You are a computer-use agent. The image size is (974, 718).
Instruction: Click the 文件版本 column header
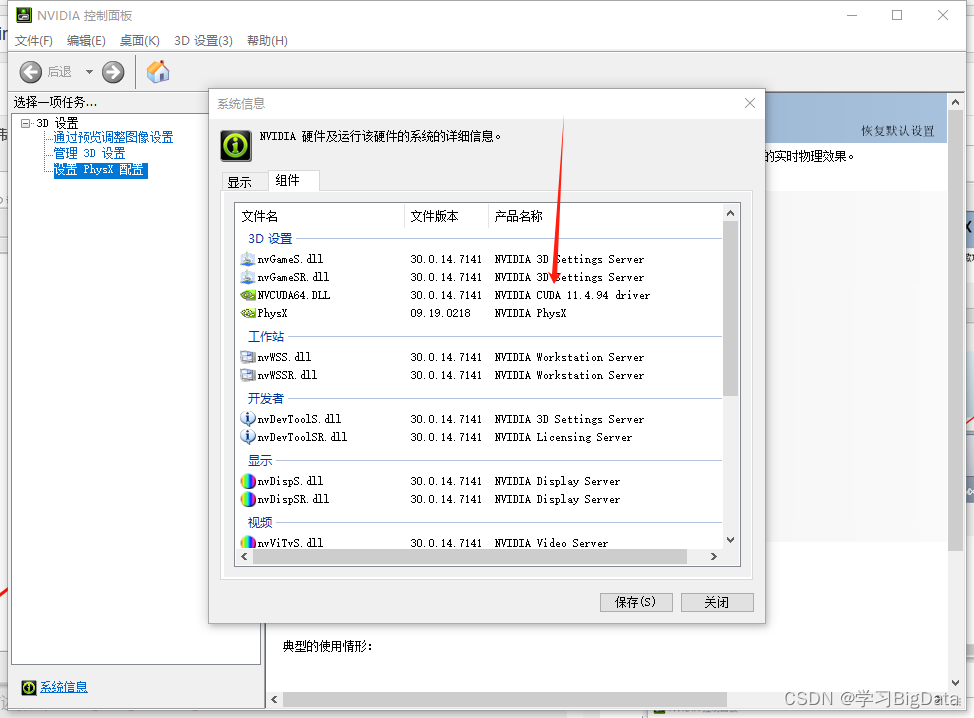coord(447,216)
